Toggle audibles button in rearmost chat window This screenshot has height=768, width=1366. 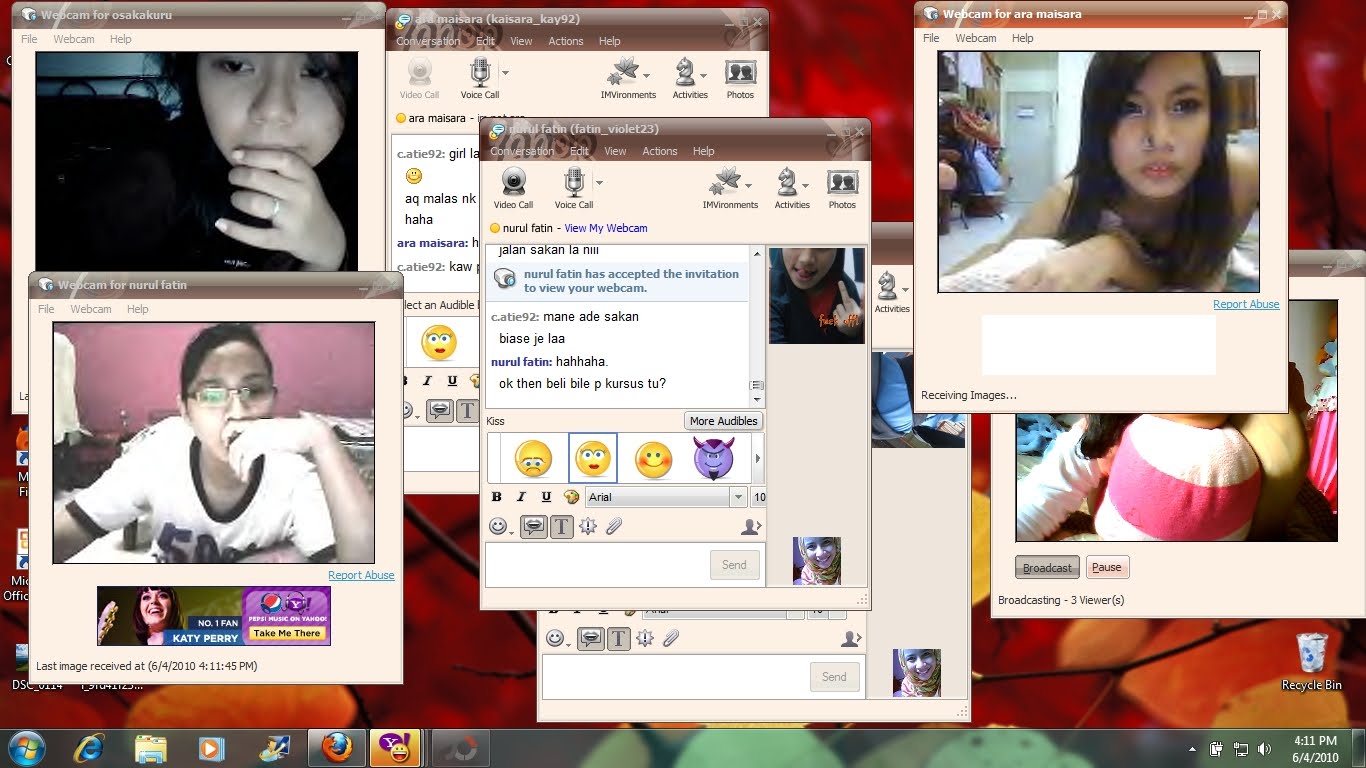point(591,638)
